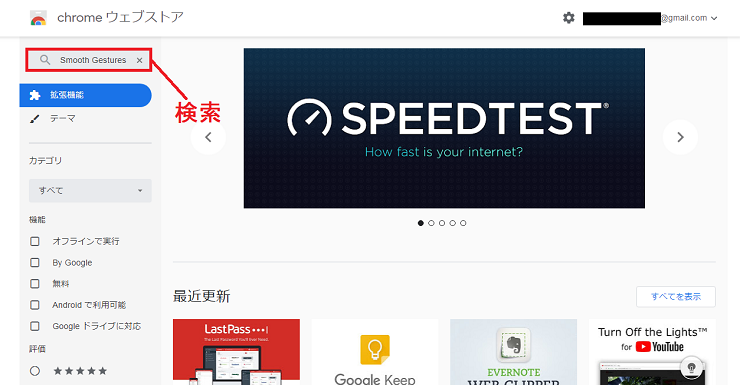Tick the 無料 checkbox

click(35, 284)
